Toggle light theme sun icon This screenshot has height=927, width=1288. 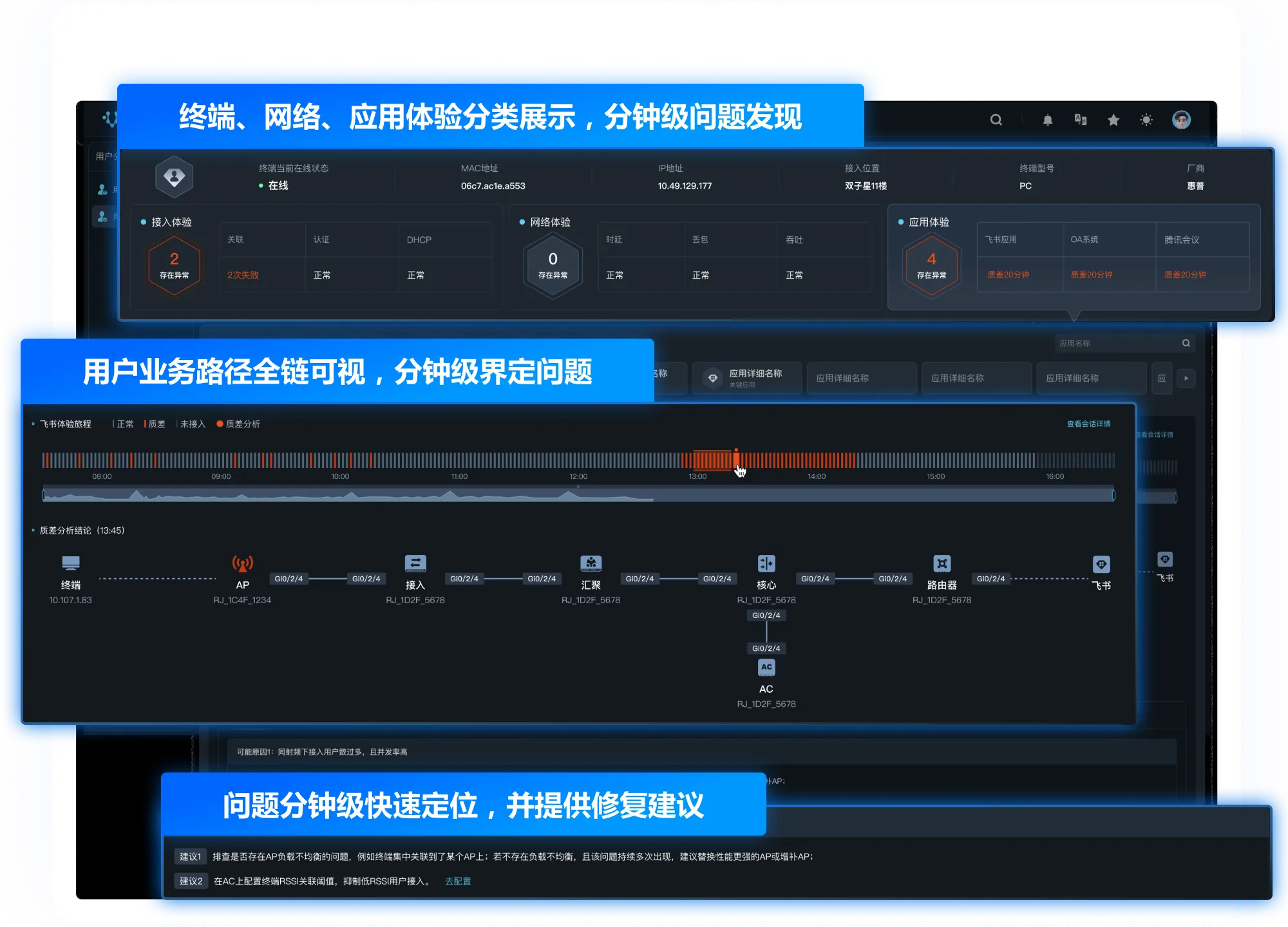(1146, 120)
